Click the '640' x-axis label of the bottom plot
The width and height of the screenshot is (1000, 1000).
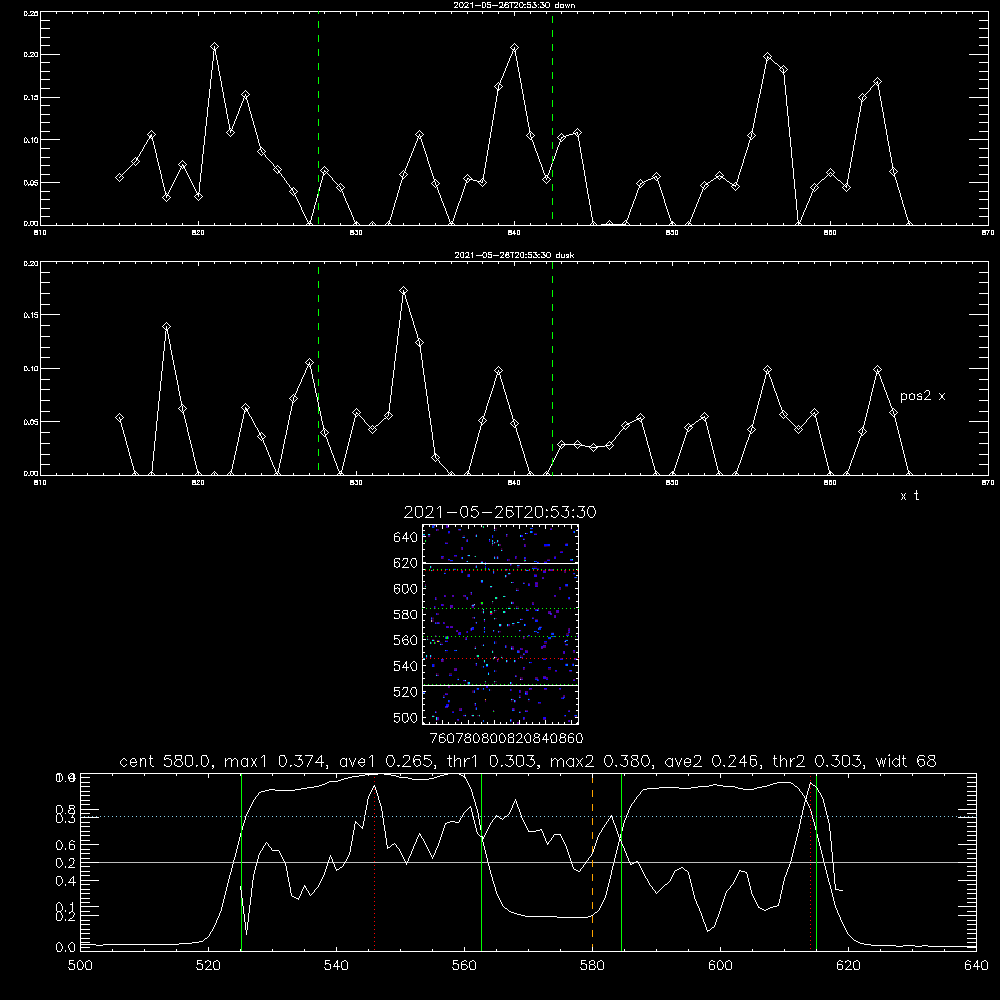tap(976, 966)
